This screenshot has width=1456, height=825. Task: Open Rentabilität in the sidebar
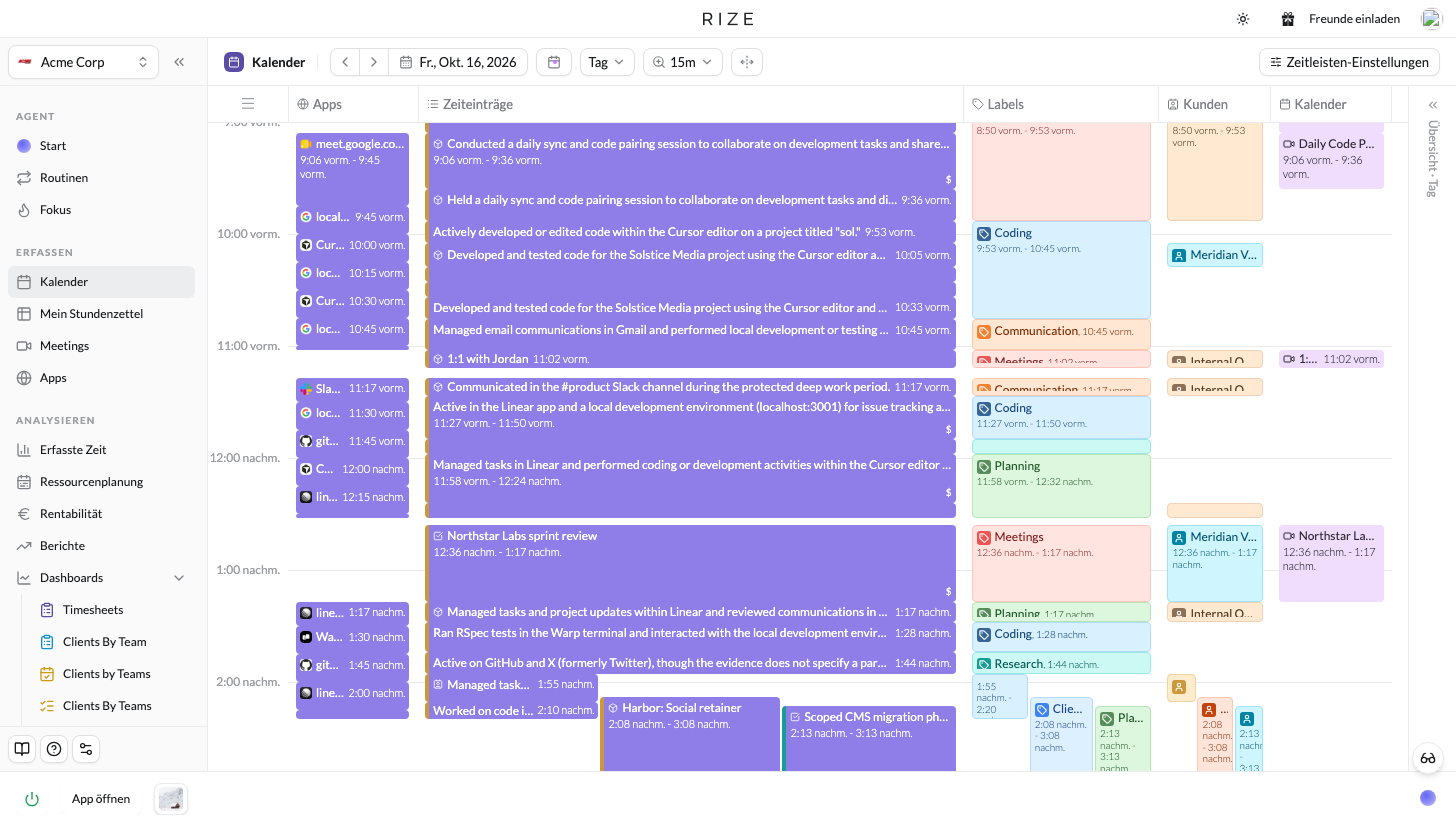101,514
